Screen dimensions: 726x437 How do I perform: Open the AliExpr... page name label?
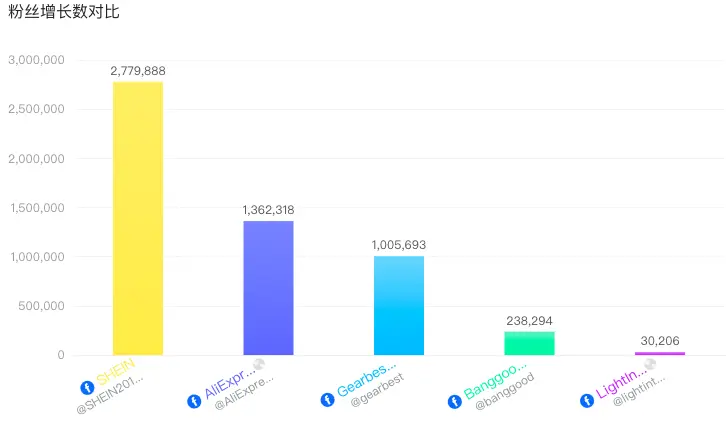pos(231,384)
